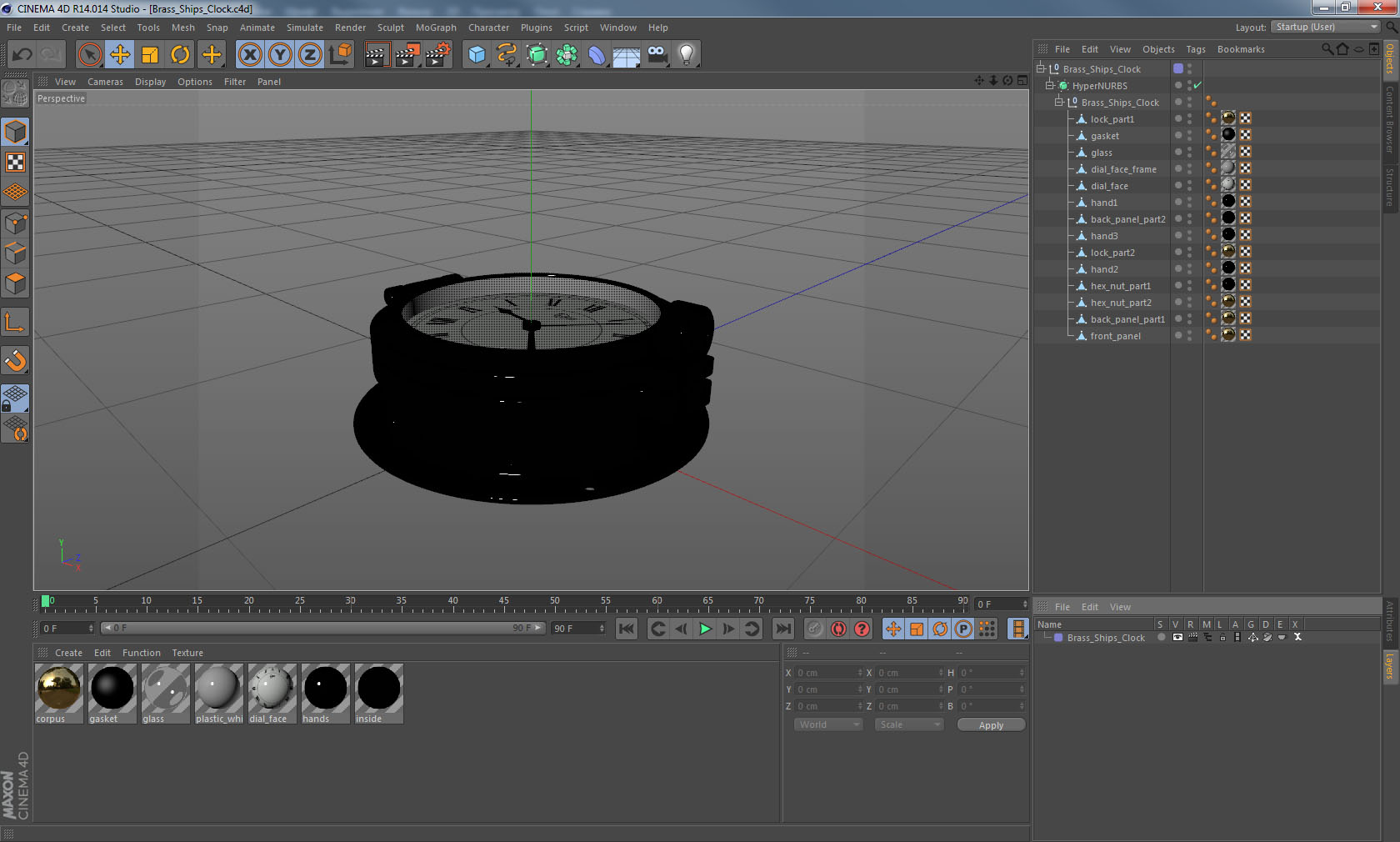Open the MoGraph menu
The height and width of the screenshot is (842, 1400).
(x=436, y=28)
